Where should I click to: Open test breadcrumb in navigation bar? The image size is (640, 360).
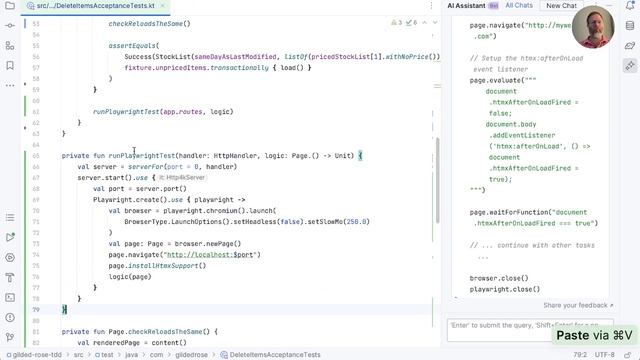104,355
